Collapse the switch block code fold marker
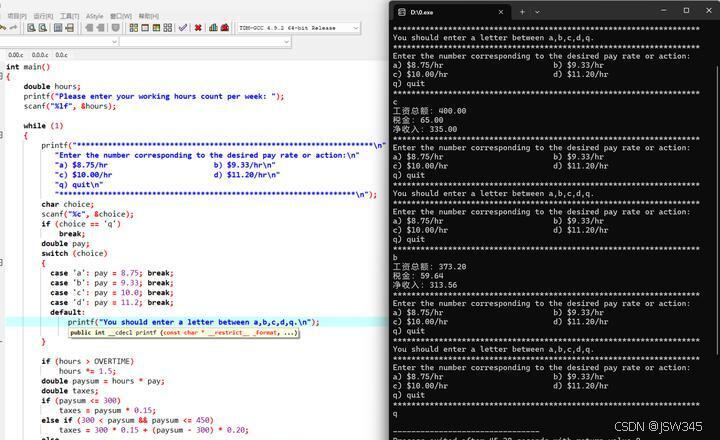 click(1, 263)
